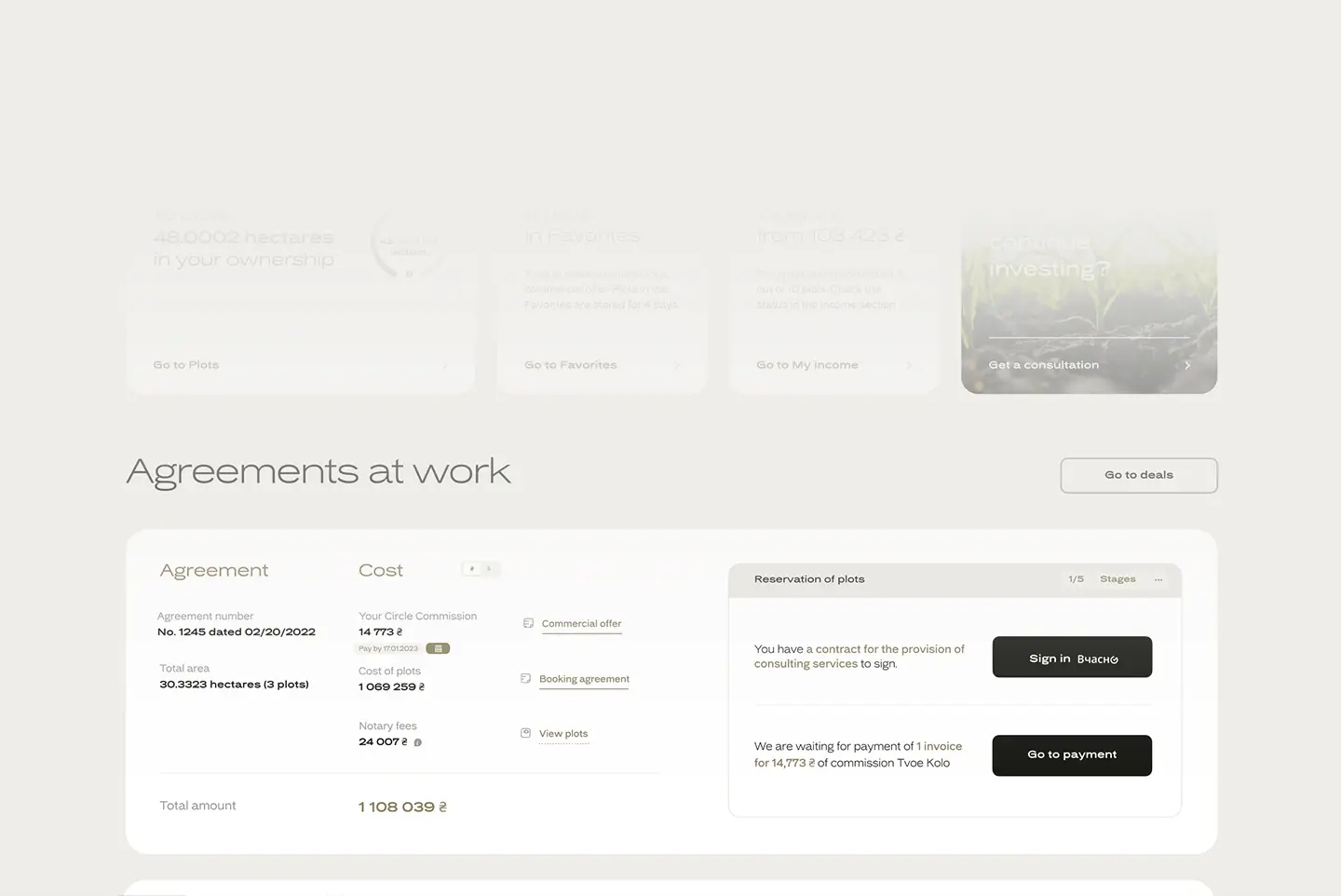This screenshot has height=896, width=1341.
Task: Open the ellipsis menu in Reservation of plots header
Action: click(1158, 578)
